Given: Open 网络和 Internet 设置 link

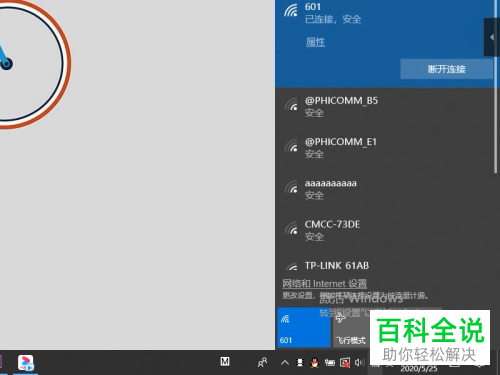Looking at the screenshot, I should (x=324, y=284).
